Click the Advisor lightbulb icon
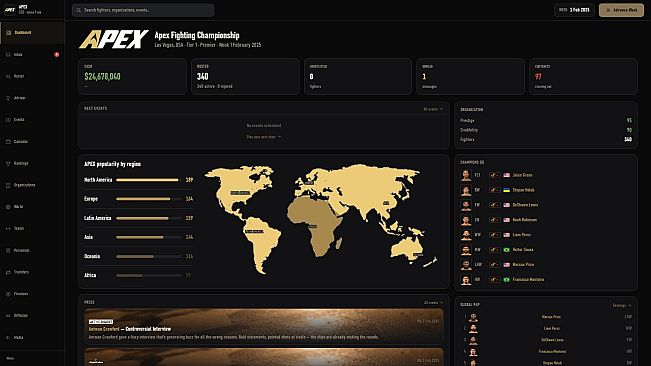651x366 pixels. click(x=8, y=98)
